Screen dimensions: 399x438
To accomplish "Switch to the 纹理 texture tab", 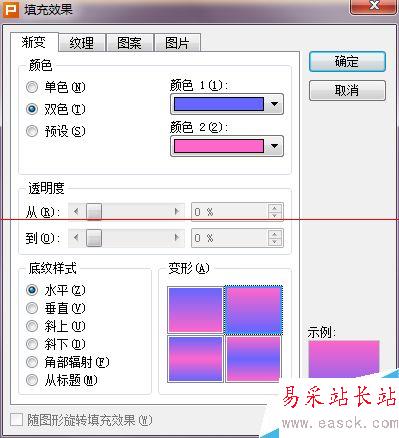I will click(82, 43).
